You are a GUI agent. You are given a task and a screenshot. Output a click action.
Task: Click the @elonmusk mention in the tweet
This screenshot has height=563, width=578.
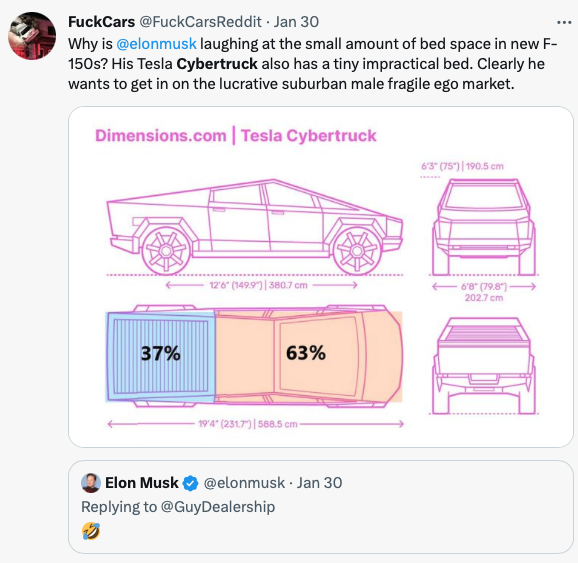(156, 44)
